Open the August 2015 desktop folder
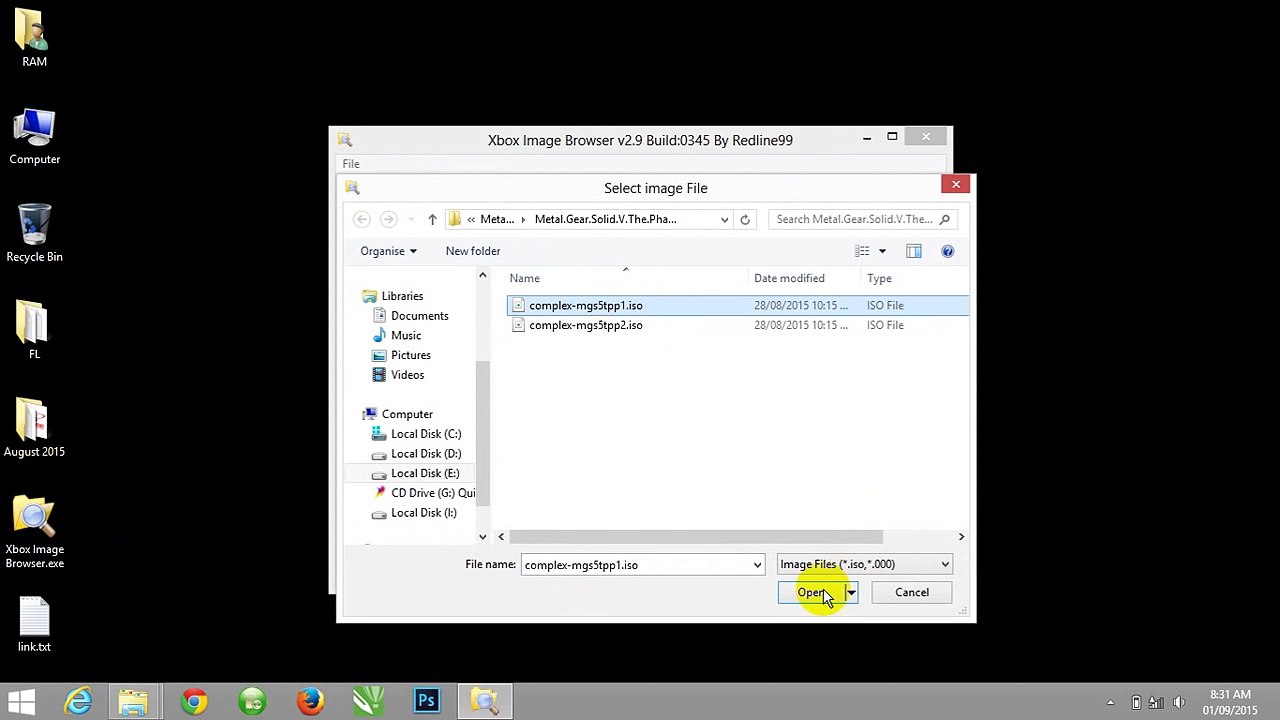 point(34,429)
